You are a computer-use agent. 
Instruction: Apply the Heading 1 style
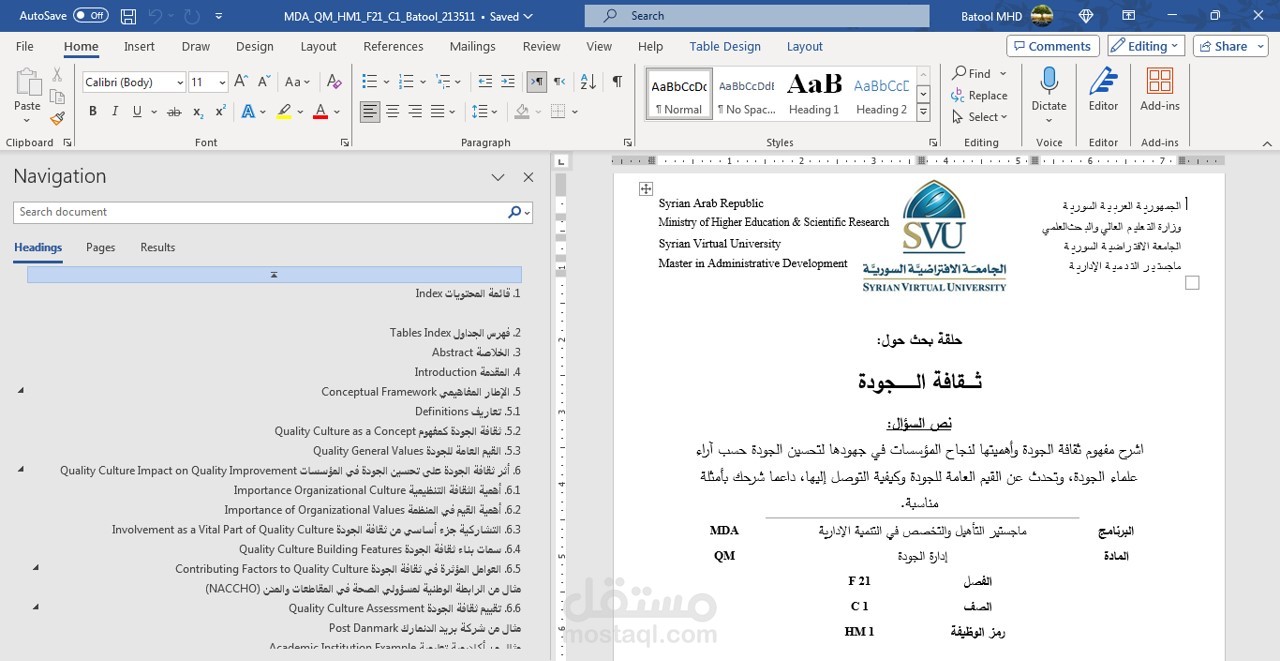(x=814, y=94)
